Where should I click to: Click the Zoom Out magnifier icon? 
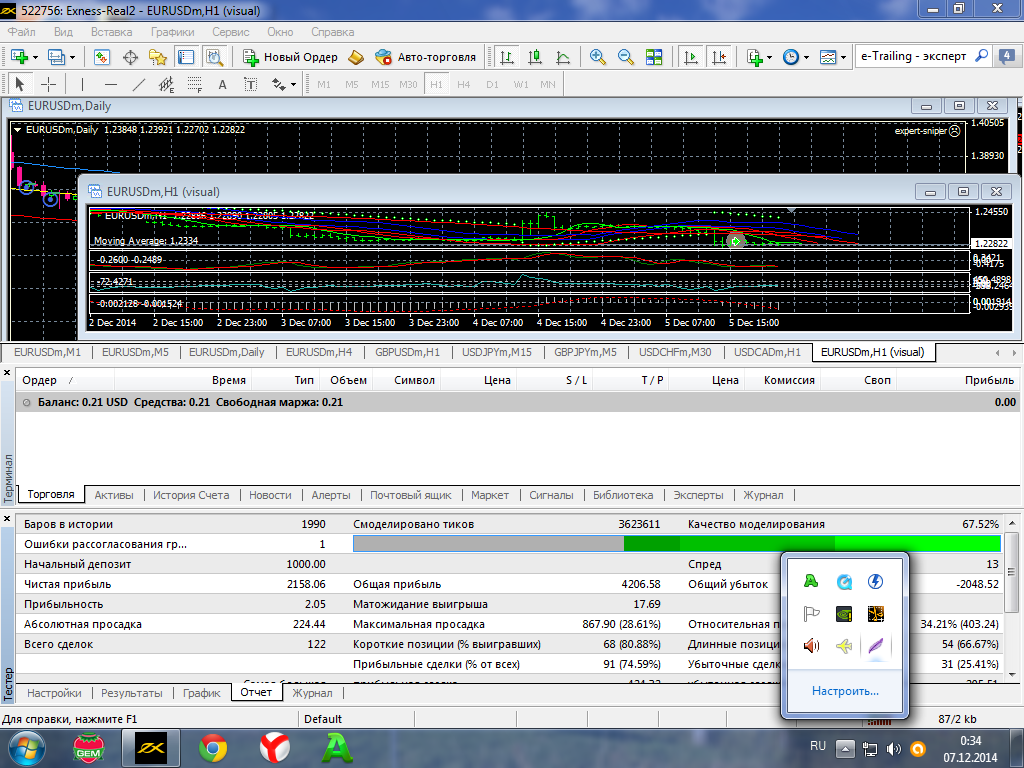(626, 57)
